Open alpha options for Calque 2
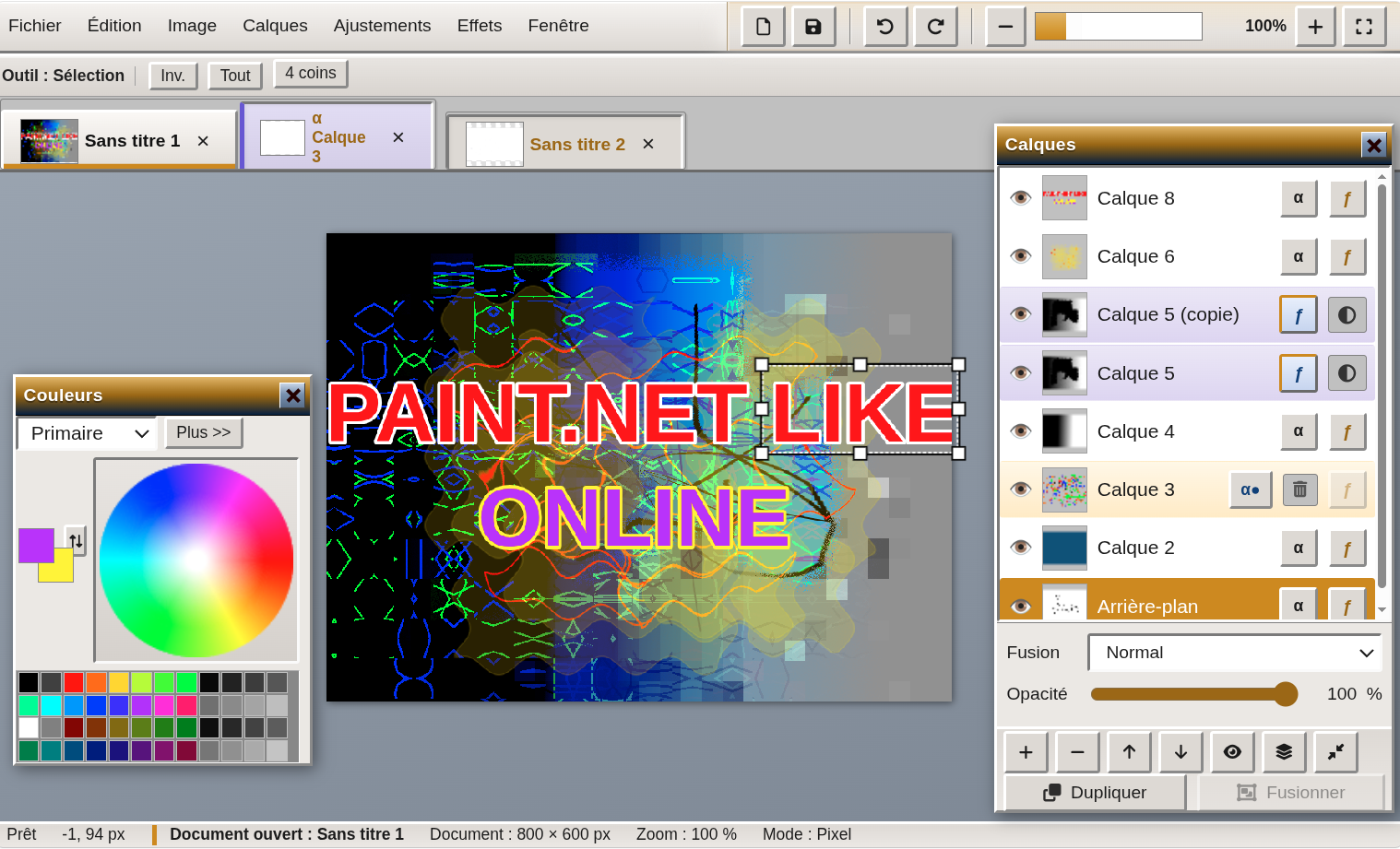 tap(1299, 548)
